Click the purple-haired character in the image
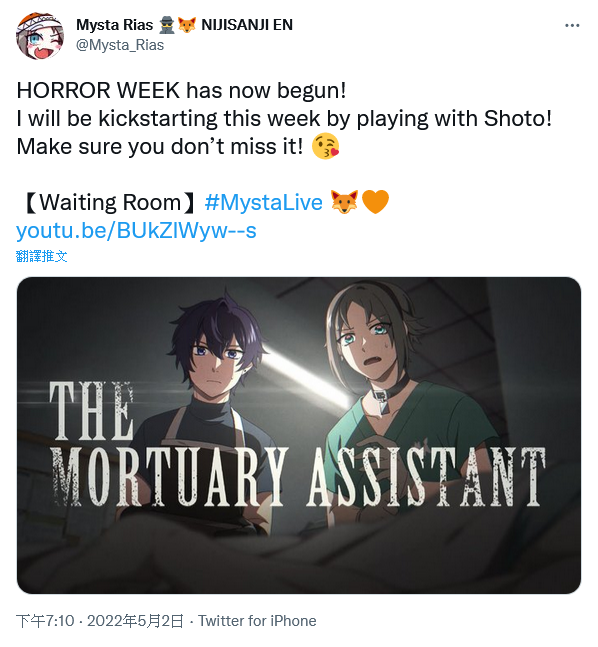The width and height of the screenshot is (598, 647). pyautogui.click(x=217, y=371)
